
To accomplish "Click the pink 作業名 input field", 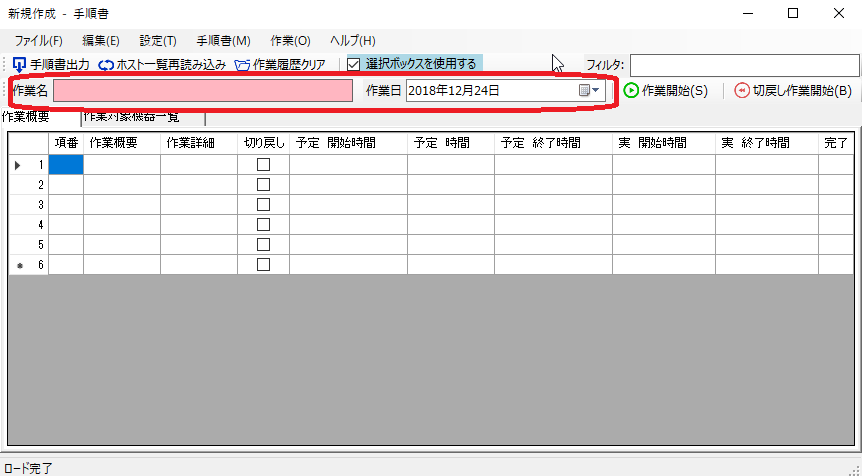I will 203,91.
